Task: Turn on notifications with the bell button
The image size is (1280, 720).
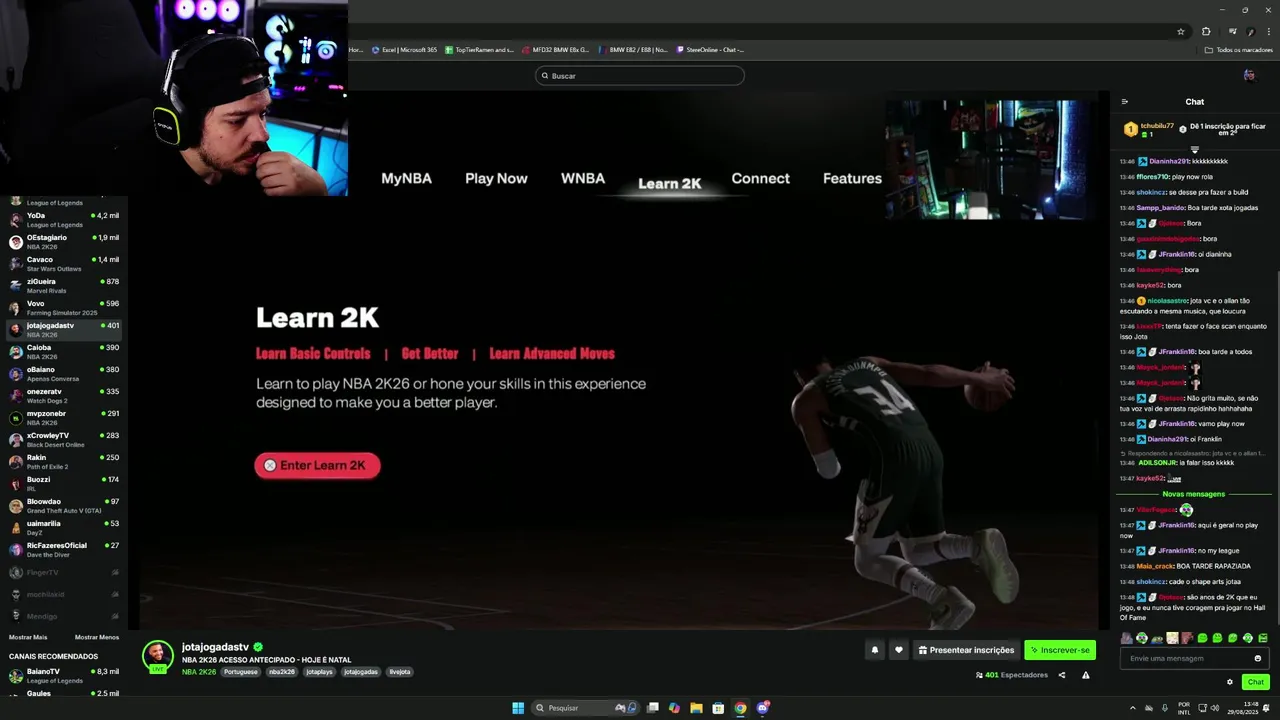Action: point(874,650)
